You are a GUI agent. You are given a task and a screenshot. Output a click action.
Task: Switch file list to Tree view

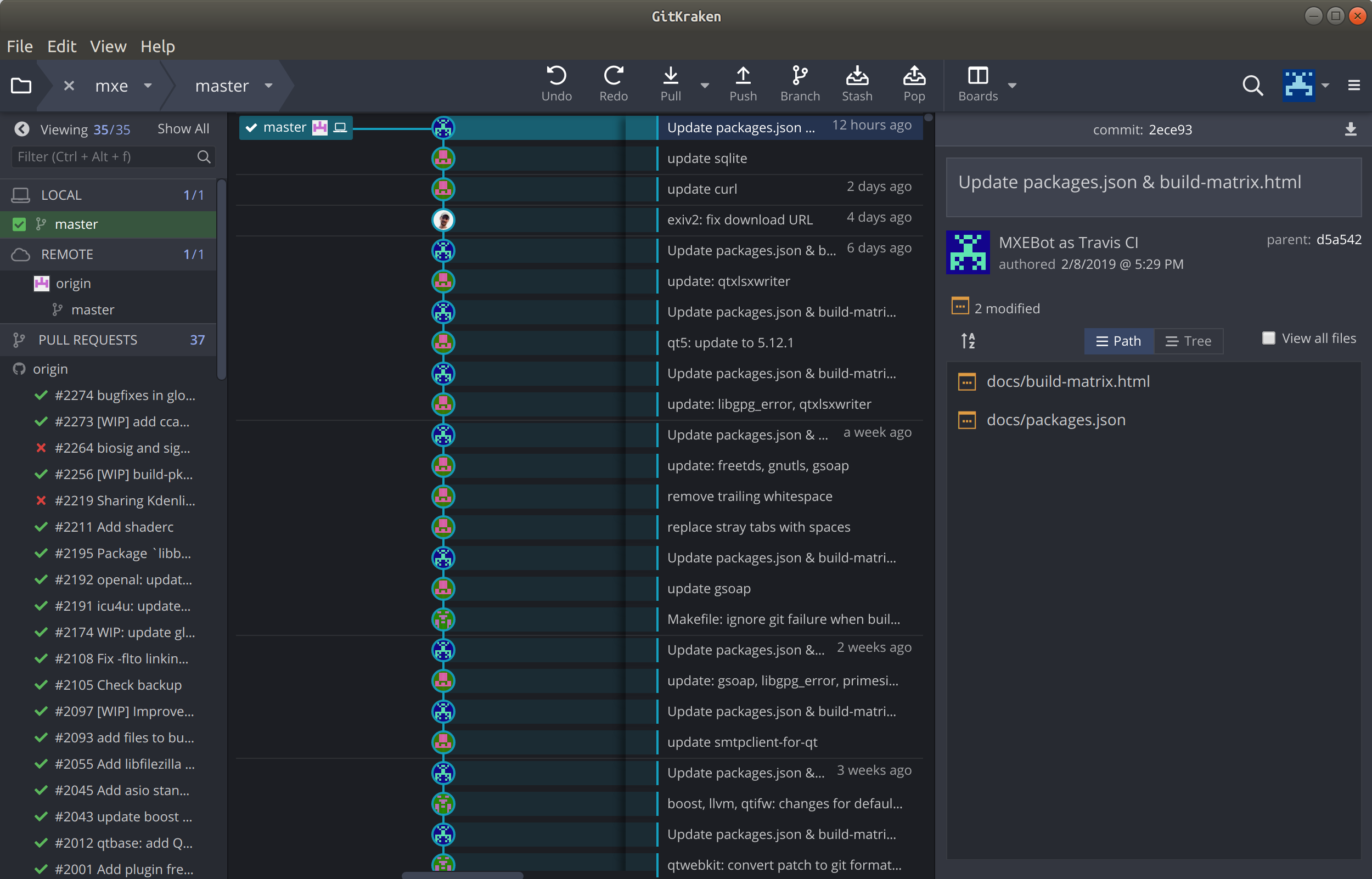[1188, 341]
